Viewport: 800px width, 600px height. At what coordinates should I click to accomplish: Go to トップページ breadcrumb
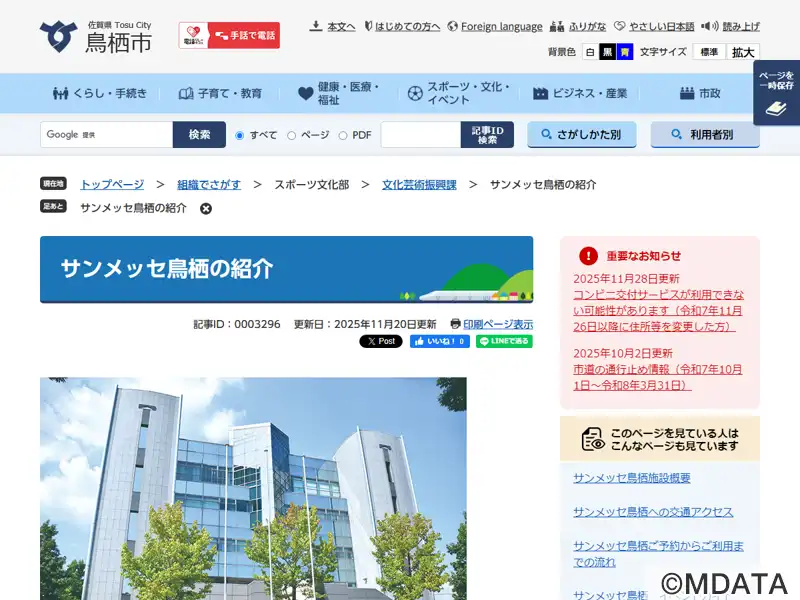click(112, 185)
